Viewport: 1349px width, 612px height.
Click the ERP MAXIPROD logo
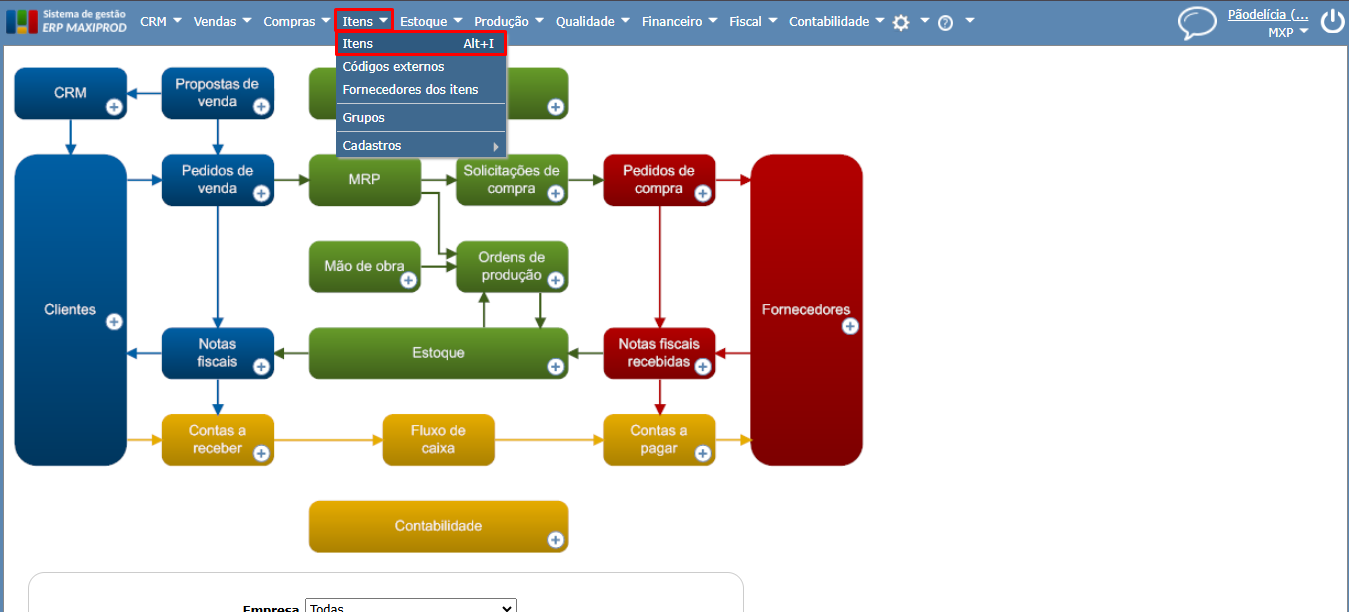coord(66,21)
